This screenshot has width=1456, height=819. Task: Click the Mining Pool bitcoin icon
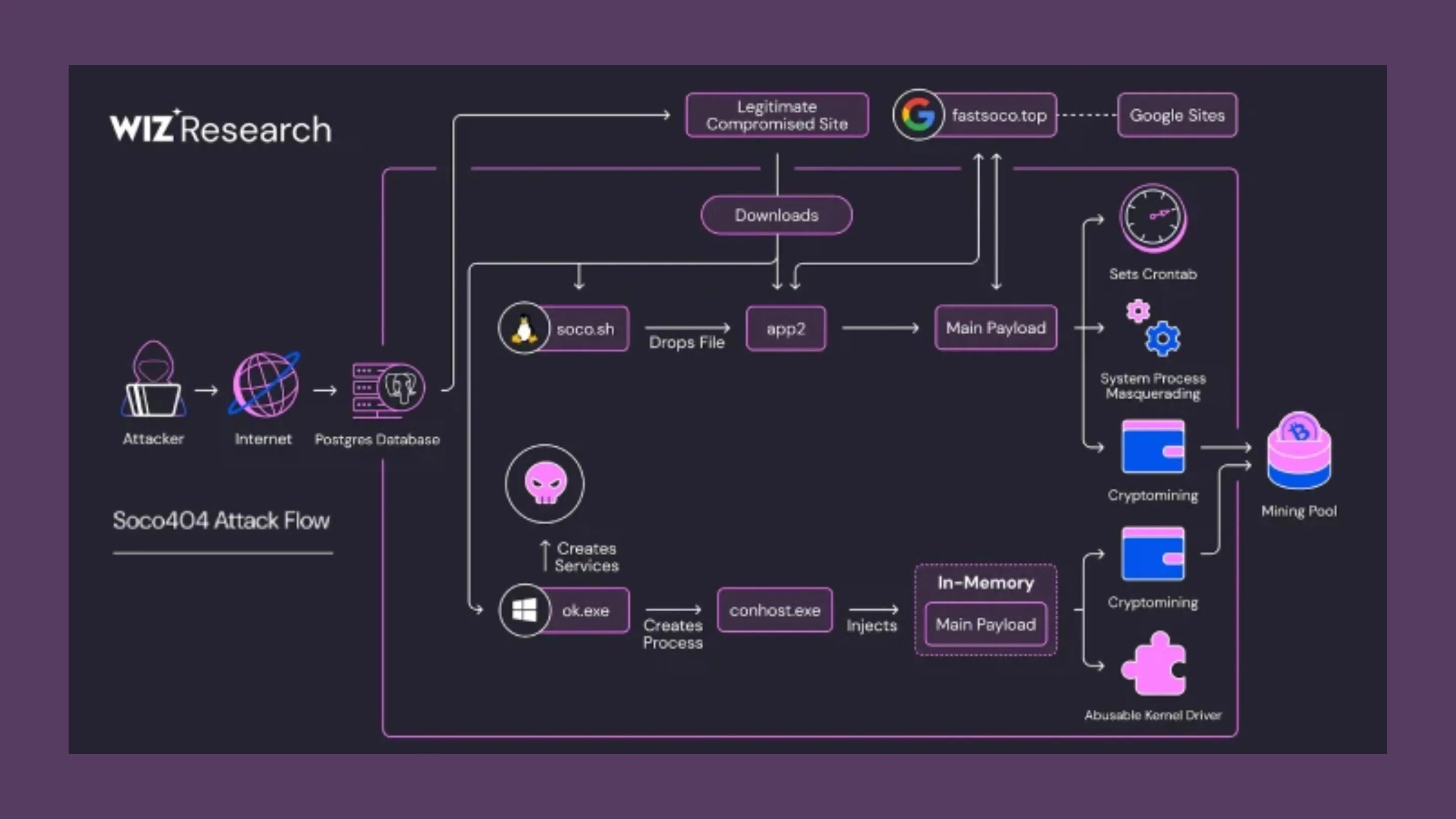pyautogui.click(x=1298, y=451)
